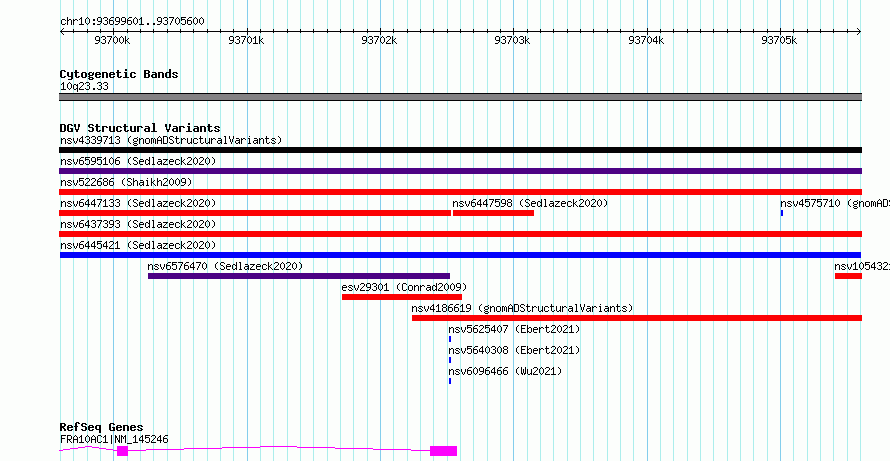Viewport: 890px width, 461px height.
Task: Click the 93703k ruler position
Action: click(x=513, y=40)
